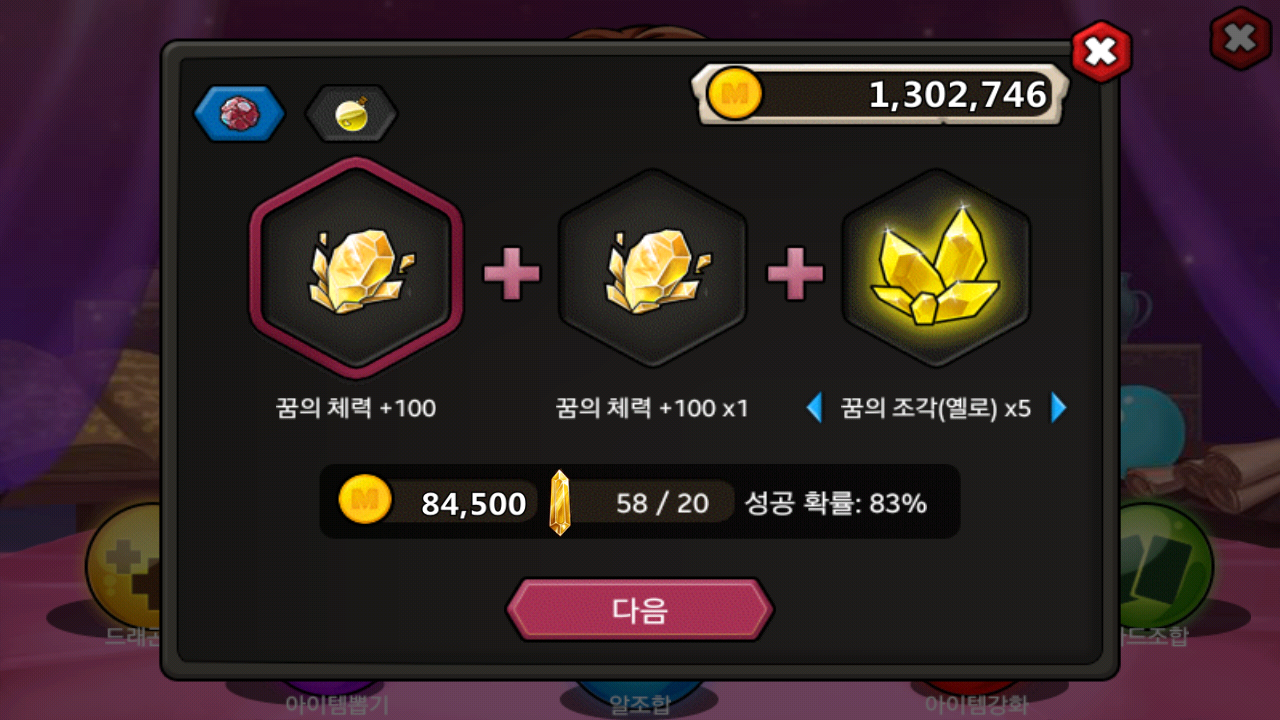Select the highlighted base gem slot
Image resolution: width=1280 pixels, height=720 pixels.
coord(356,268)
